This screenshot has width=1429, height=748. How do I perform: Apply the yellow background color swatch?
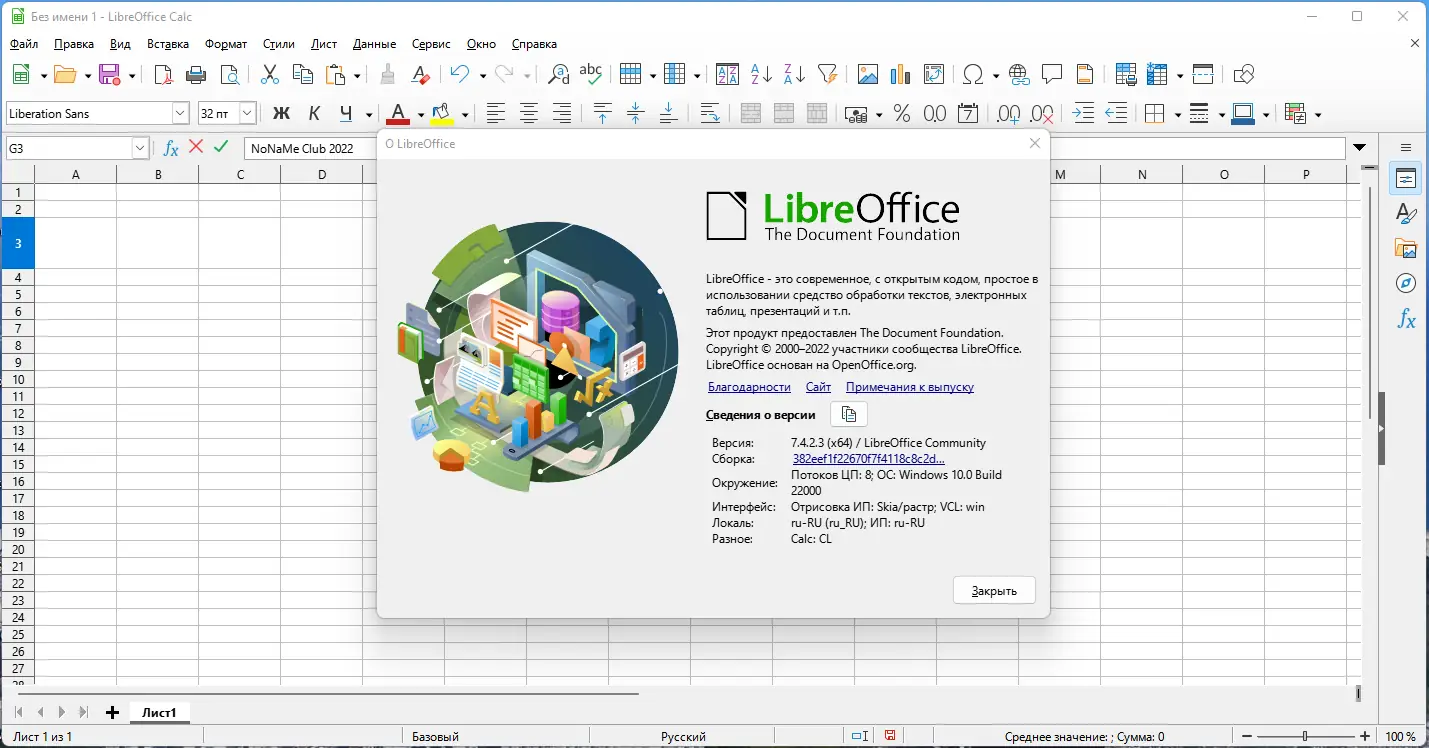pos(442,114)
